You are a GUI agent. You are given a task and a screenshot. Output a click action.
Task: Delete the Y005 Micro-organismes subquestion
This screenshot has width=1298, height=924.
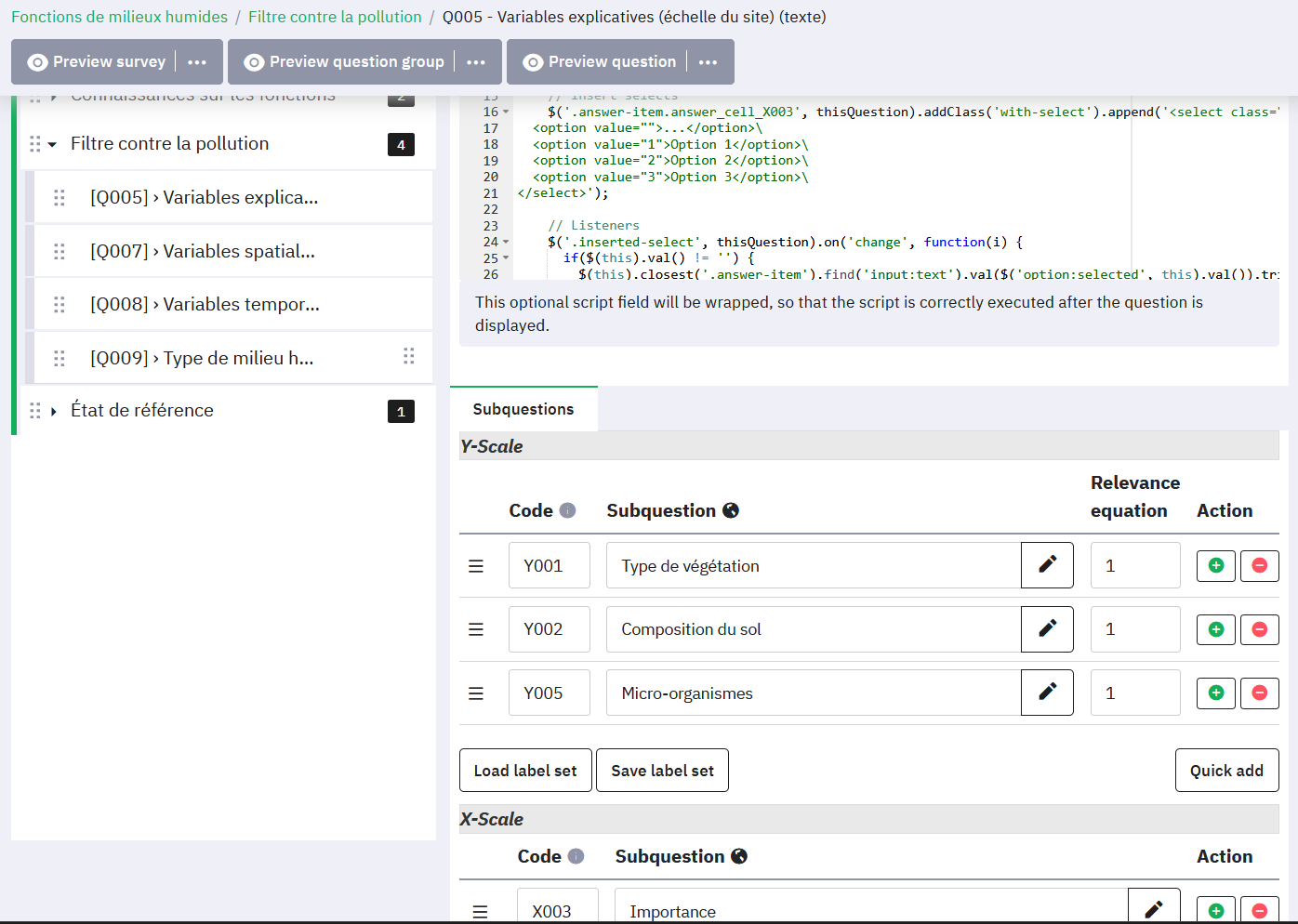point(1259,693)
